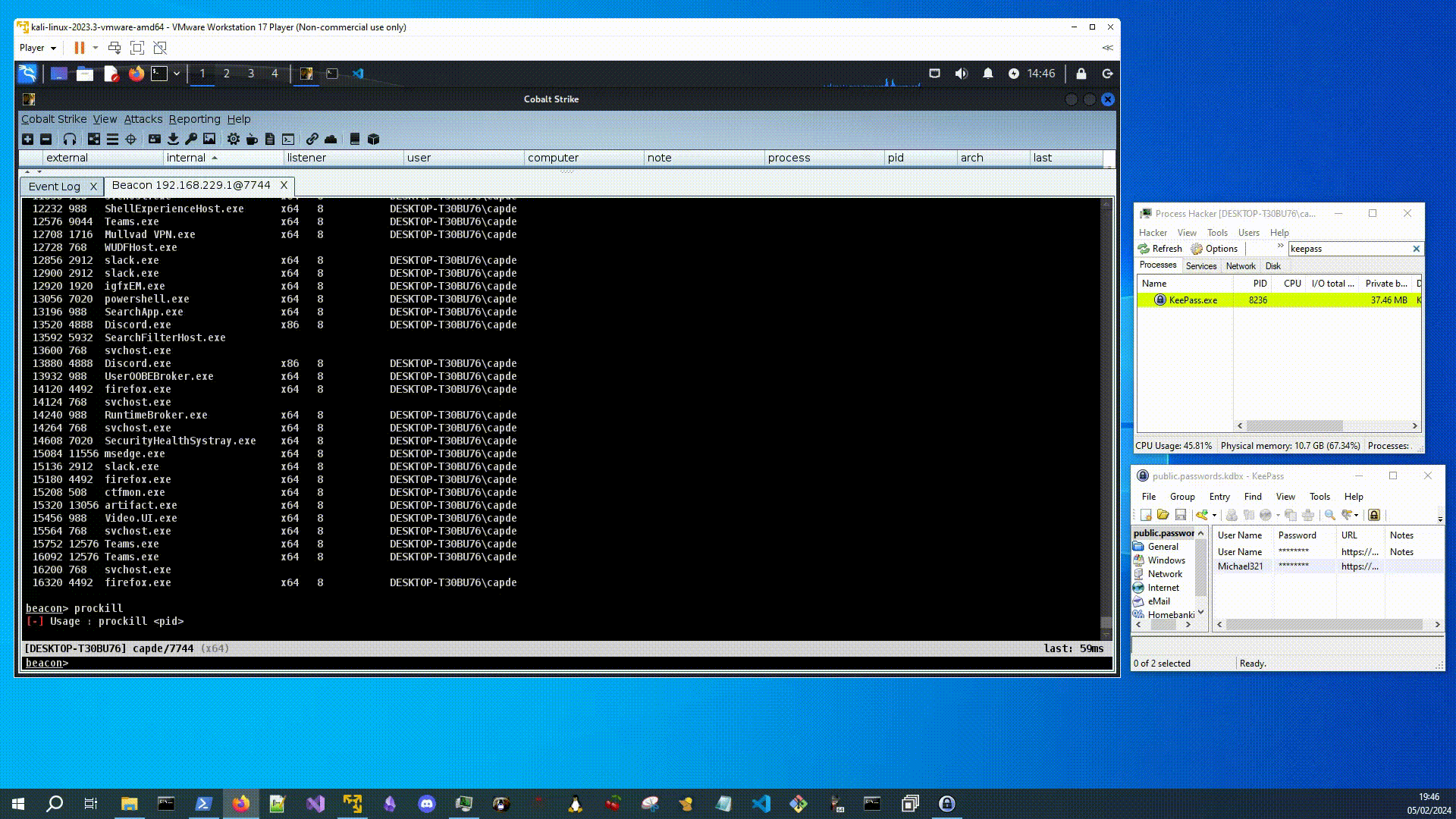1456x819 pixels.
Task: Open the Add Entry dropdown arrow in KeePass
Action: click(1214, 516)
